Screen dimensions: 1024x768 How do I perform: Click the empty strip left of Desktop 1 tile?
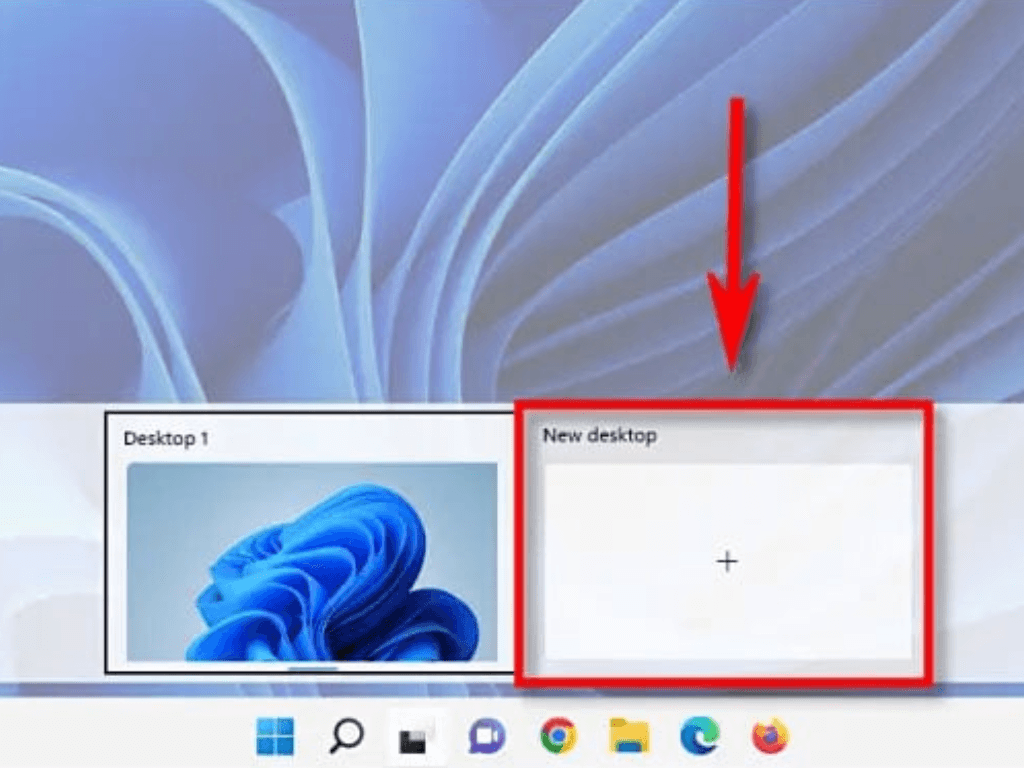click(x=52, y=540)
